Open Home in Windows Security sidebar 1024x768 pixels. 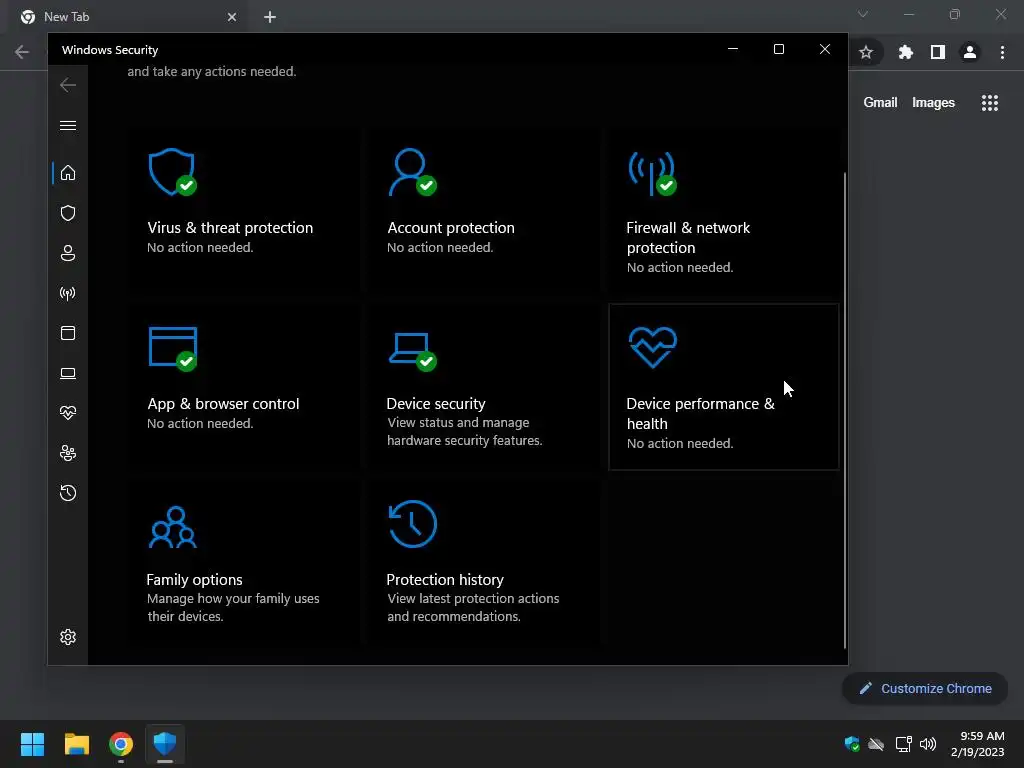68,173
